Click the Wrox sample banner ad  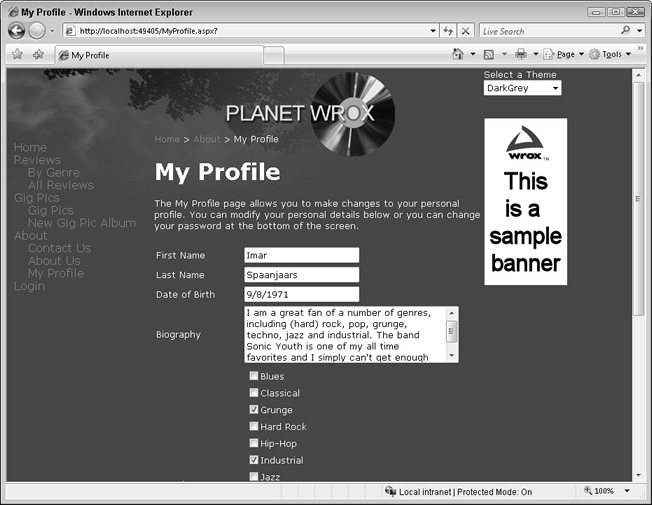point(526,202)
